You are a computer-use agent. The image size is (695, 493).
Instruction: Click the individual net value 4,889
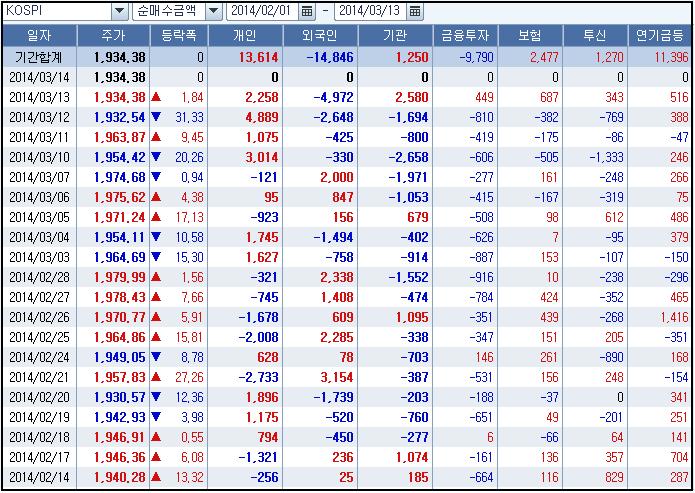coord(262,117)
